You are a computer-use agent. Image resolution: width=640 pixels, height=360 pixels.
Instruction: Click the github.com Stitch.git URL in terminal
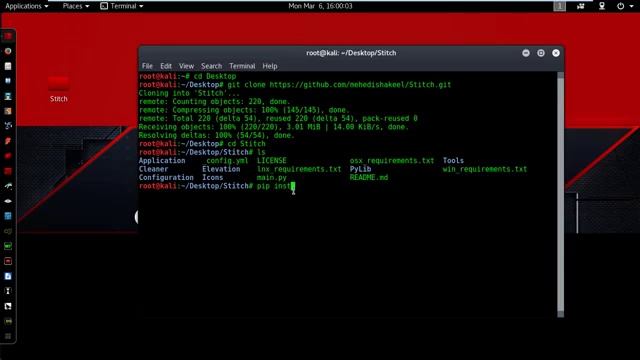[360, 85]
